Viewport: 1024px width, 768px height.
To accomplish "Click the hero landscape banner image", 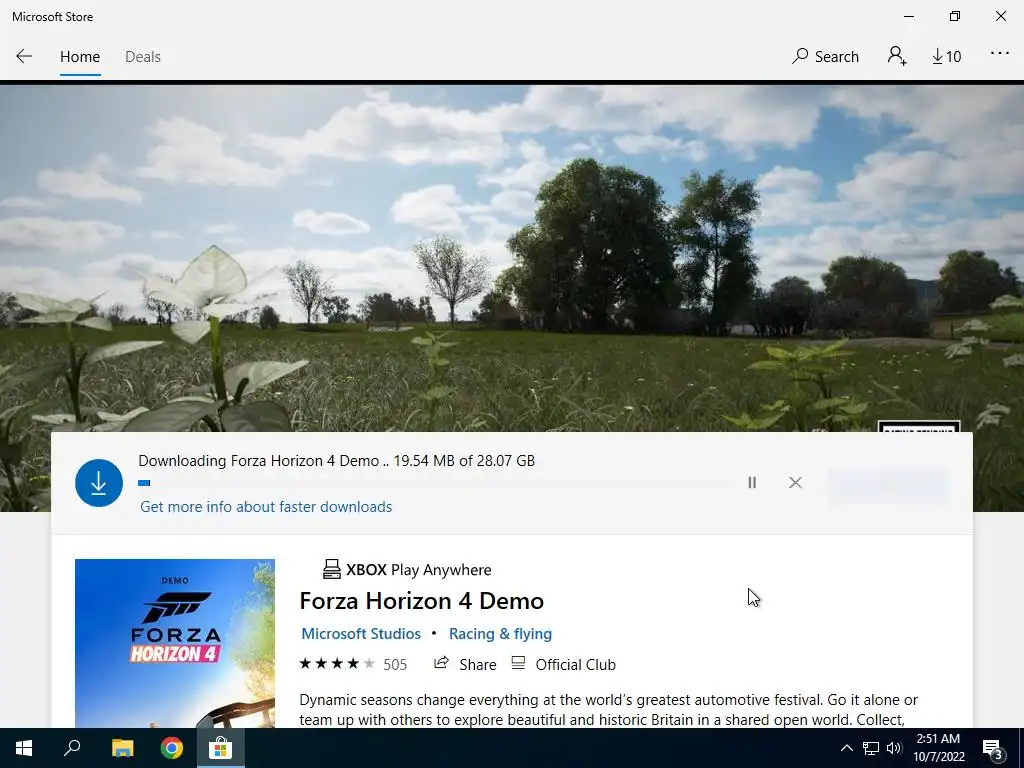I will pyautogui.click(x=512, y=258).
